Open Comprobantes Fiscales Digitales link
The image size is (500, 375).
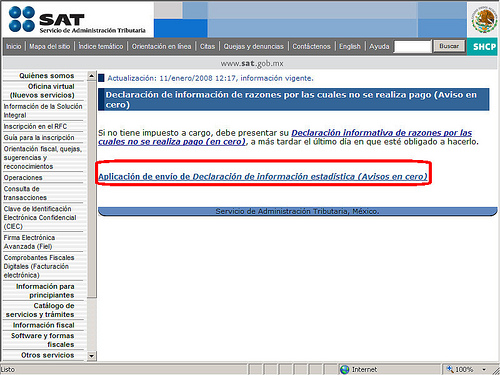pyautogui.click(x=39, y=266)
